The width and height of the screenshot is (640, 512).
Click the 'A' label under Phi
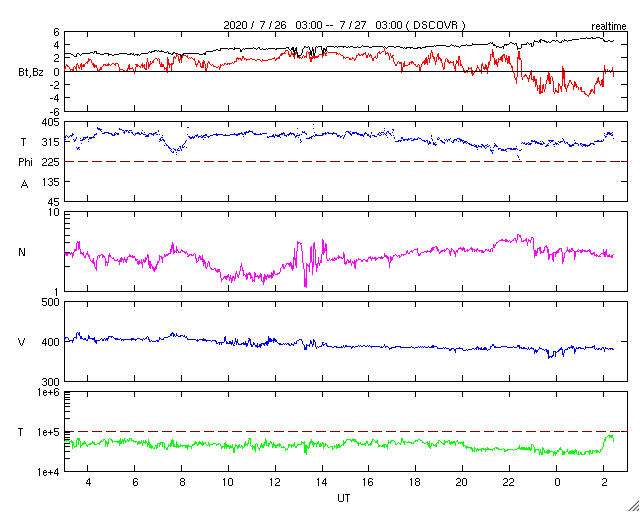click(24, 184)
